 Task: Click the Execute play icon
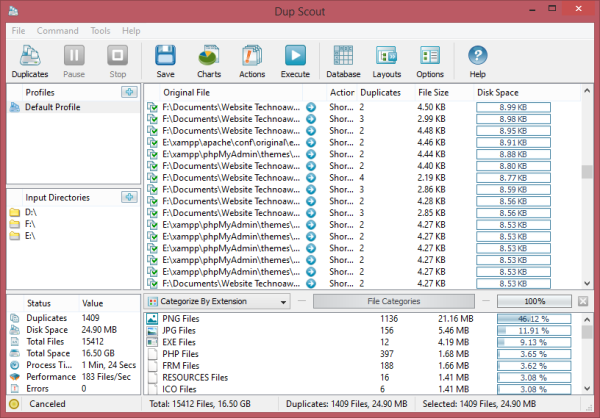pyautogui.click(x=295, y=56)
